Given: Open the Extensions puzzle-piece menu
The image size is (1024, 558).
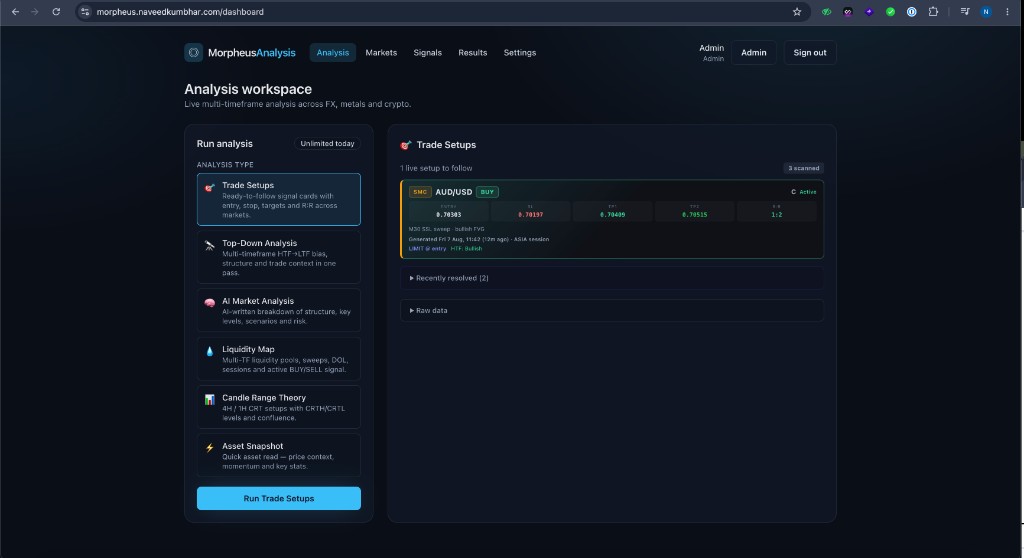Looking at the screenshot, I should pos(933,12).
